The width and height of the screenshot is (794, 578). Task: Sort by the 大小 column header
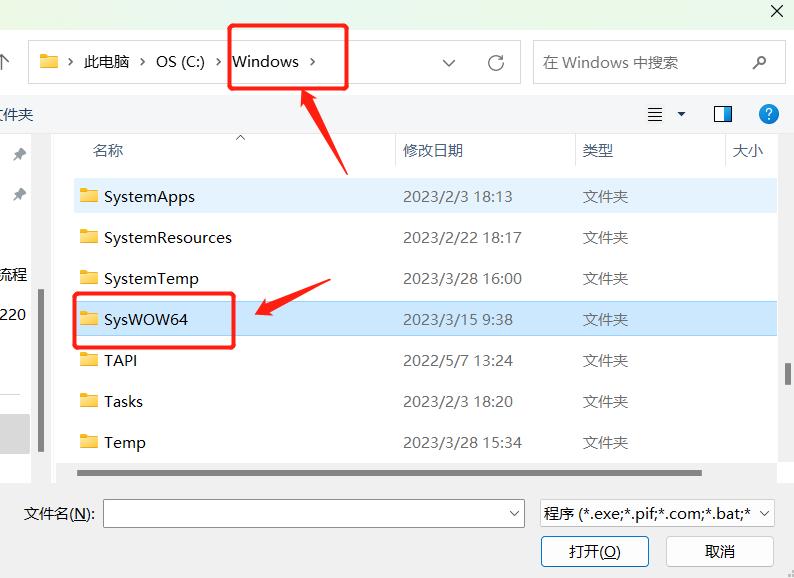point(747,150)
